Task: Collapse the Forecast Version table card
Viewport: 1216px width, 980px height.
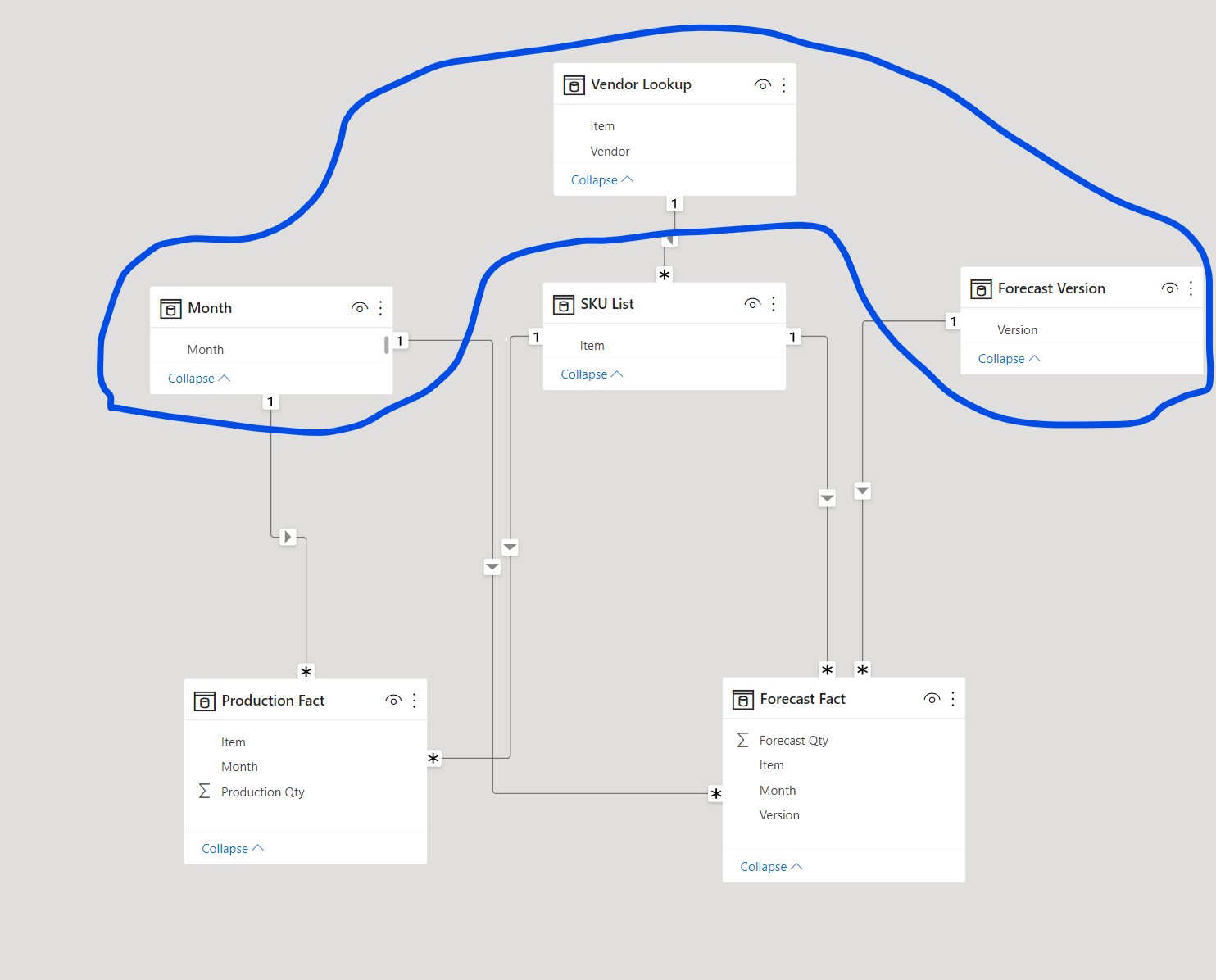Action: tap(1010, 359)
